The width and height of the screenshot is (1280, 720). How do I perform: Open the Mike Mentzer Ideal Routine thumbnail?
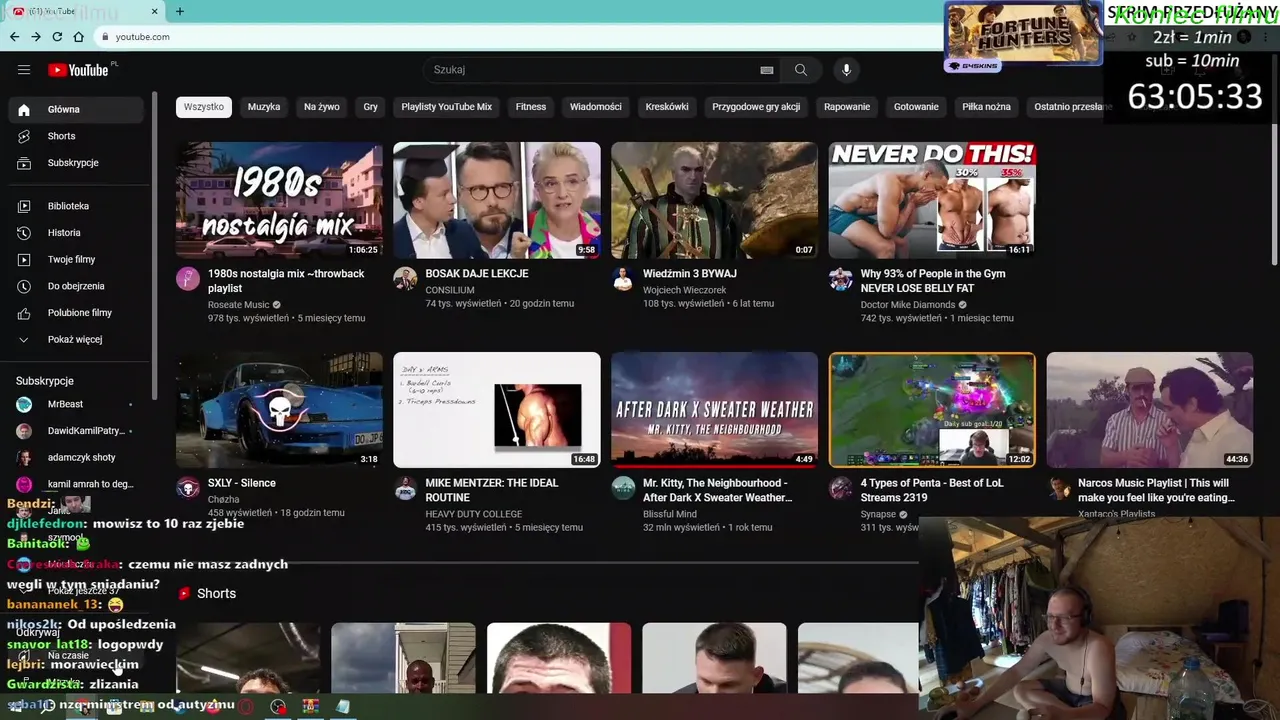pyautogui.click(x=497, y=410)
